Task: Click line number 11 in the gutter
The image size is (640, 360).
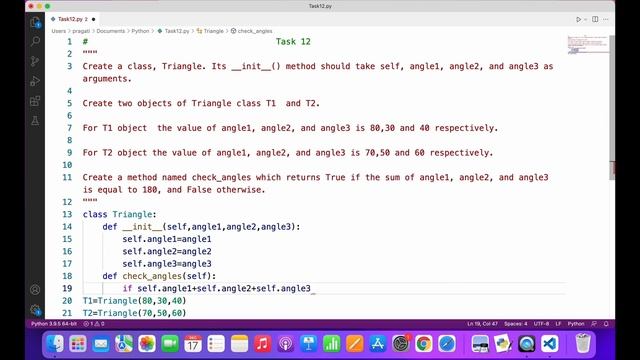Action: 67,177
